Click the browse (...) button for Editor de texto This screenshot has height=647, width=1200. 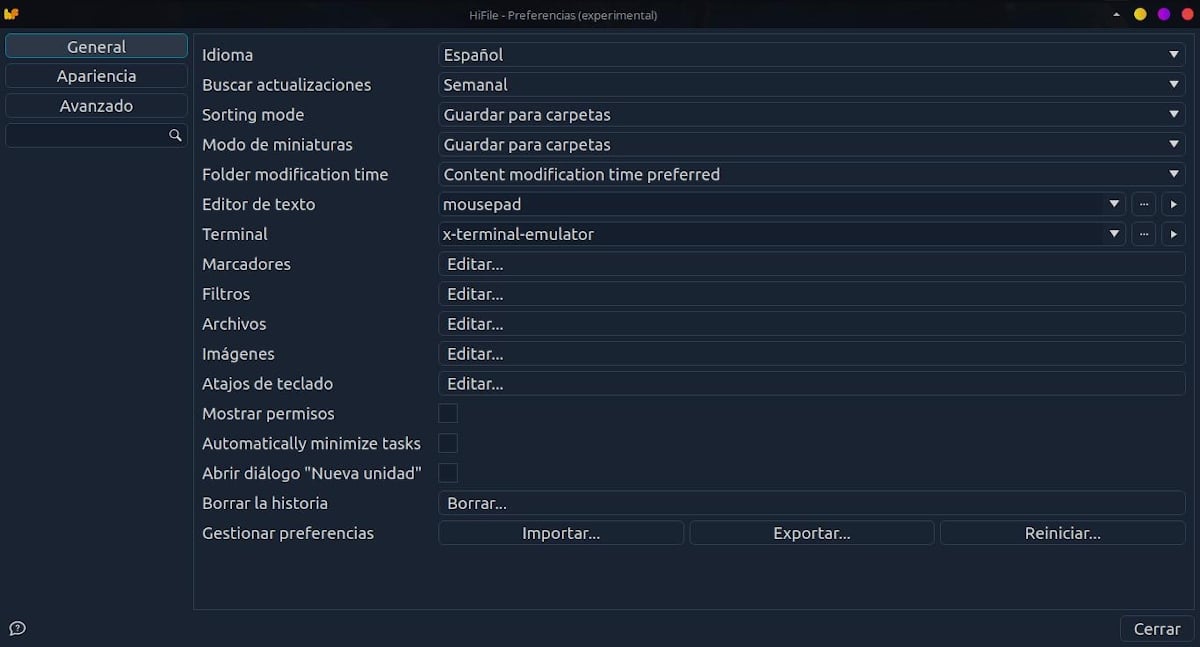pos(1144,204)
